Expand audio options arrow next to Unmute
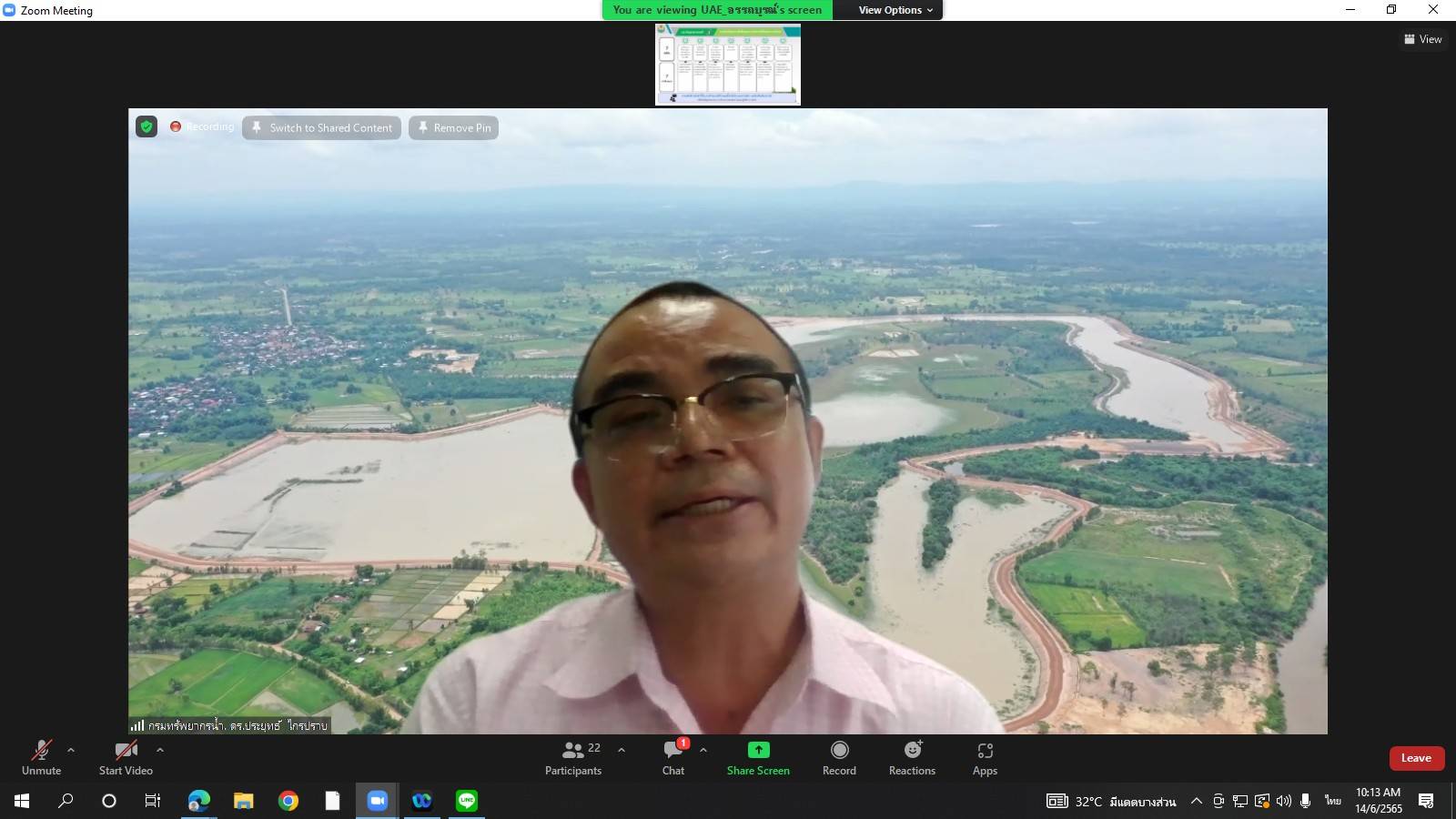This screenshot has height=819, width=1456. tap(71, 750)
